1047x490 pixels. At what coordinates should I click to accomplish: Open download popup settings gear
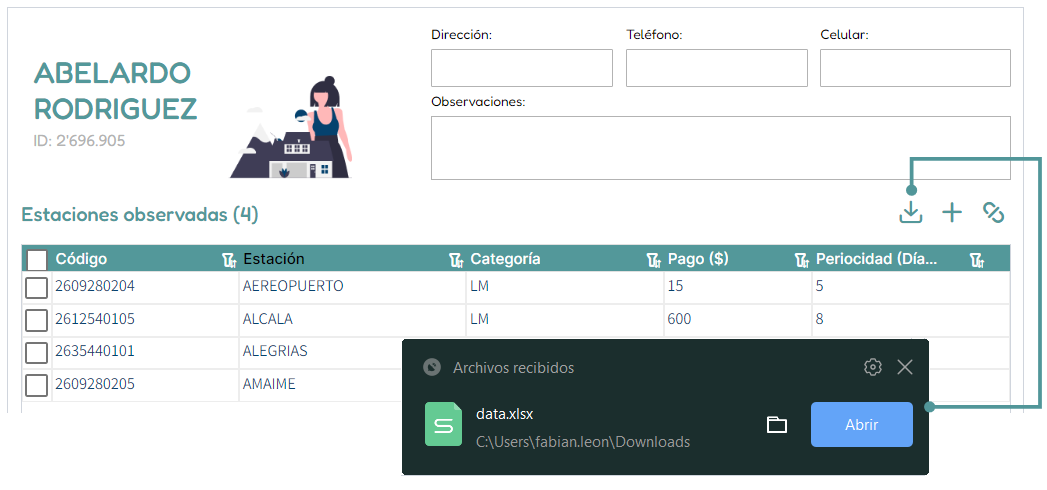click(x=873, y=366)
